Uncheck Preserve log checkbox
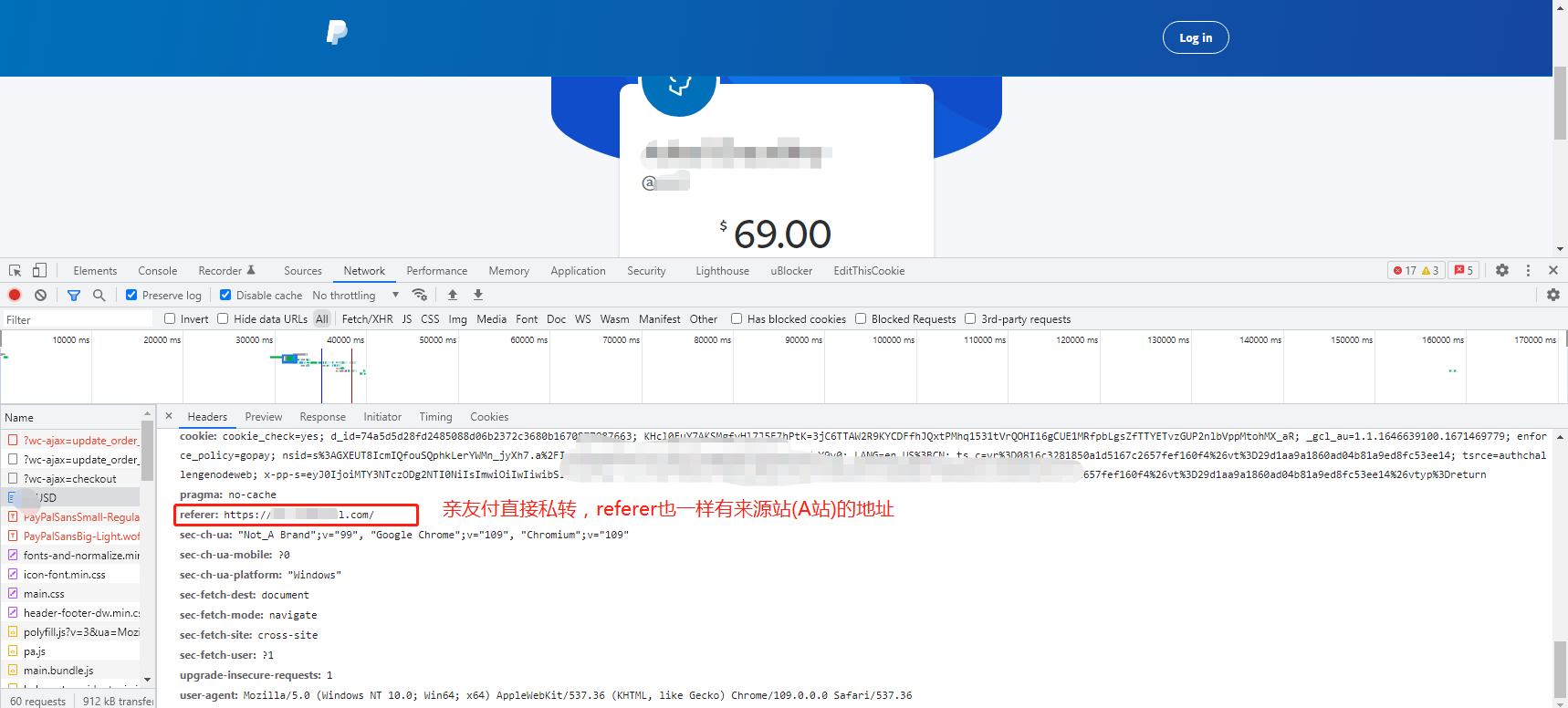Viewport: 1568px width, 708px height. pos(131,295)
